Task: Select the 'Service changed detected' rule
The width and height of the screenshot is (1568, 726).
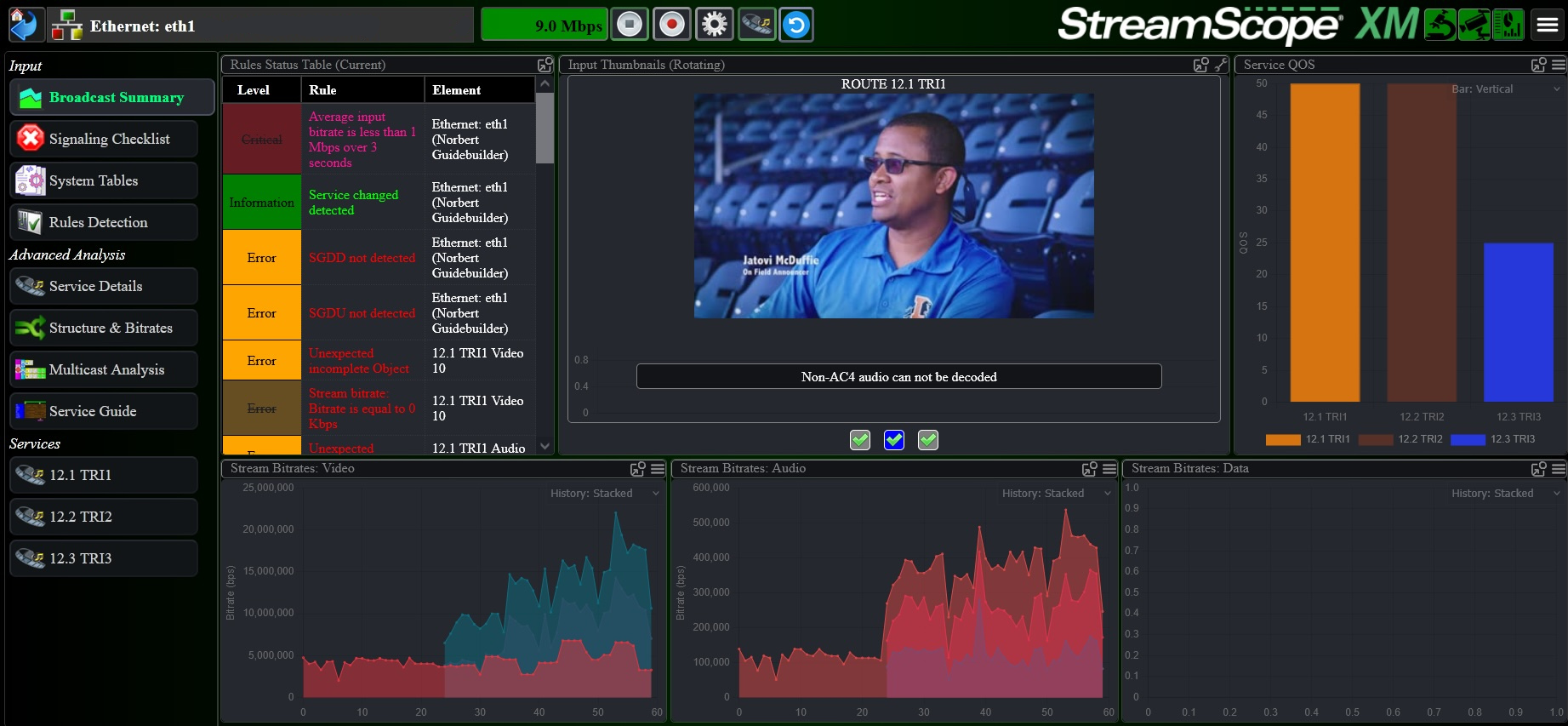Action: point(379,203)
